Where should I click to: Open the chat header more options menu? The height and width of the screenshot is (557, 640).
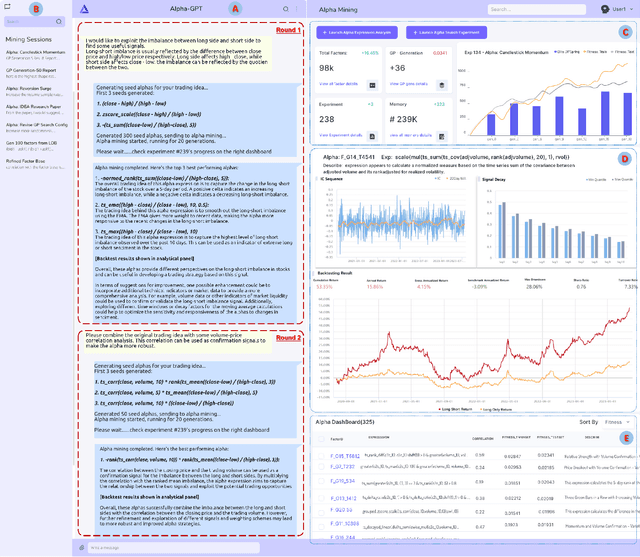coord(299,7)
